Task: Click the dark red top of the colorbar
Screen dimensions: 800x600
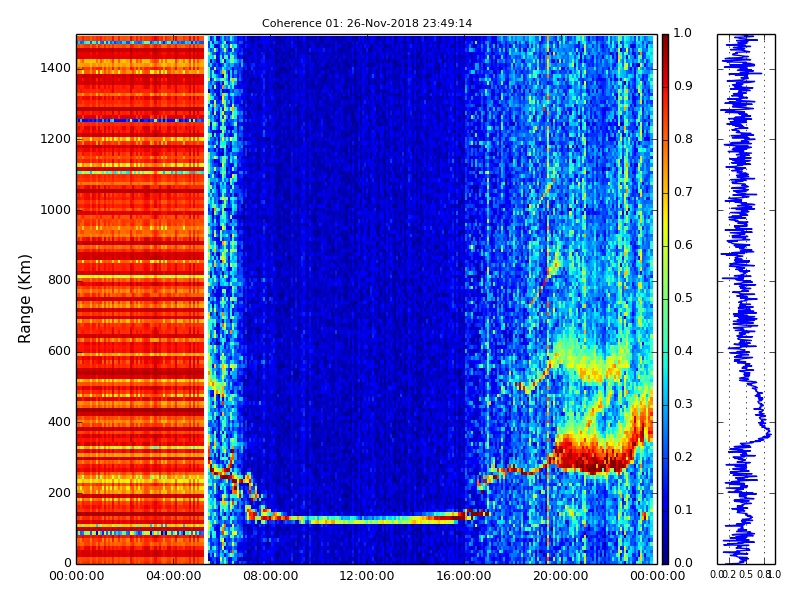Action: coord(665,43)
